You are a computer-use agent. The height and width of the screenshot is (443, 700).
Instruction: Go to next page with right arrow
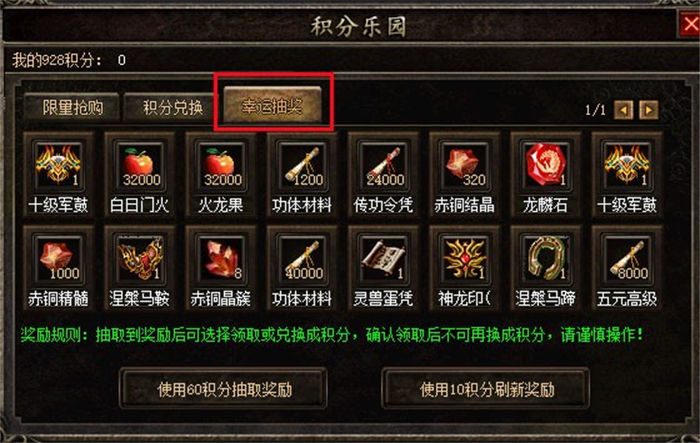click(649, 109)
